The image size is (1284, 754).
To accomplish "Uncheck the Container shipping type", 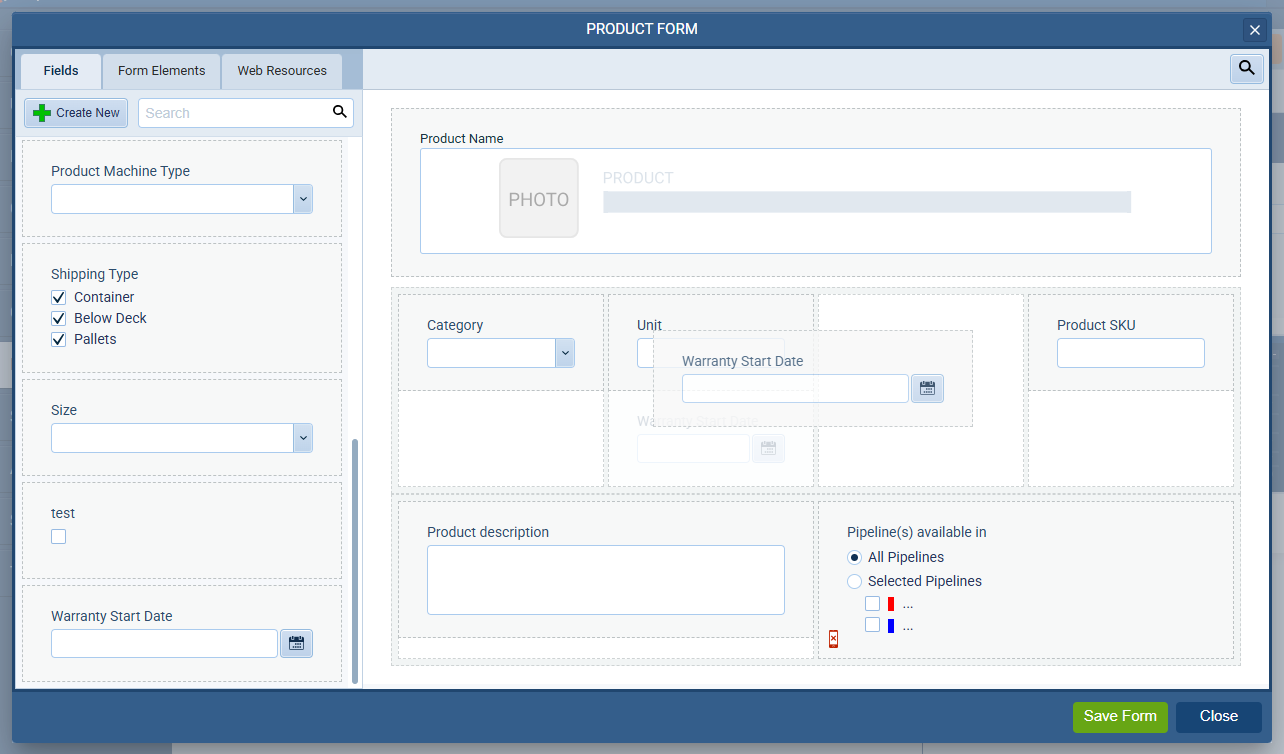I will [58, 297].
